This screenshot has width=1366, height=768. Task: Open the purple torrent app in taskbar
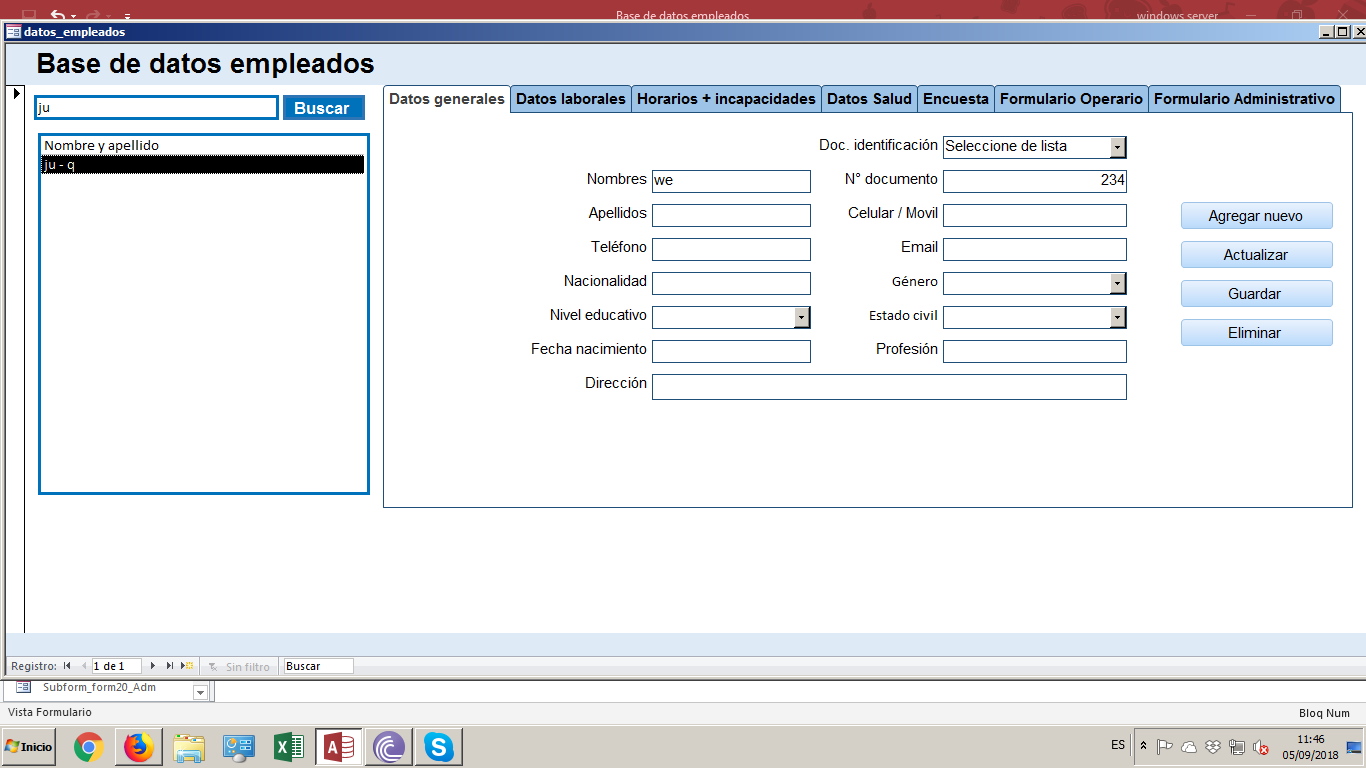389,747
